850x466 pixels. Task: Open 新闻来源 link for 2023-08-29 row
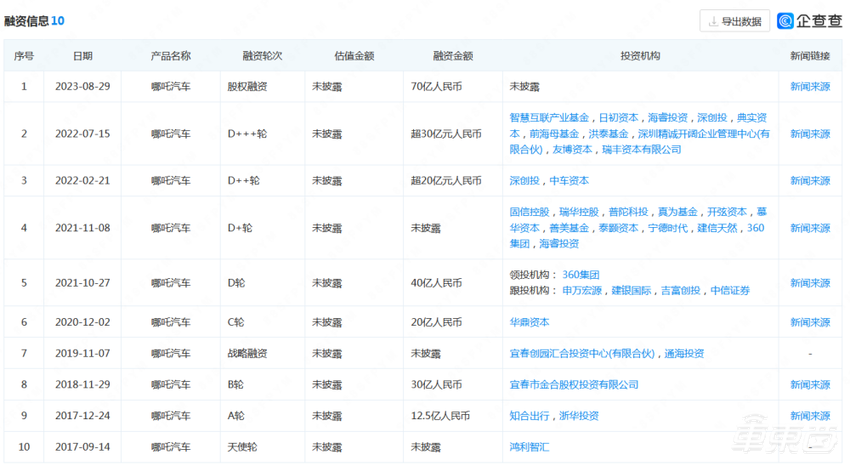[x=810, y=87]
